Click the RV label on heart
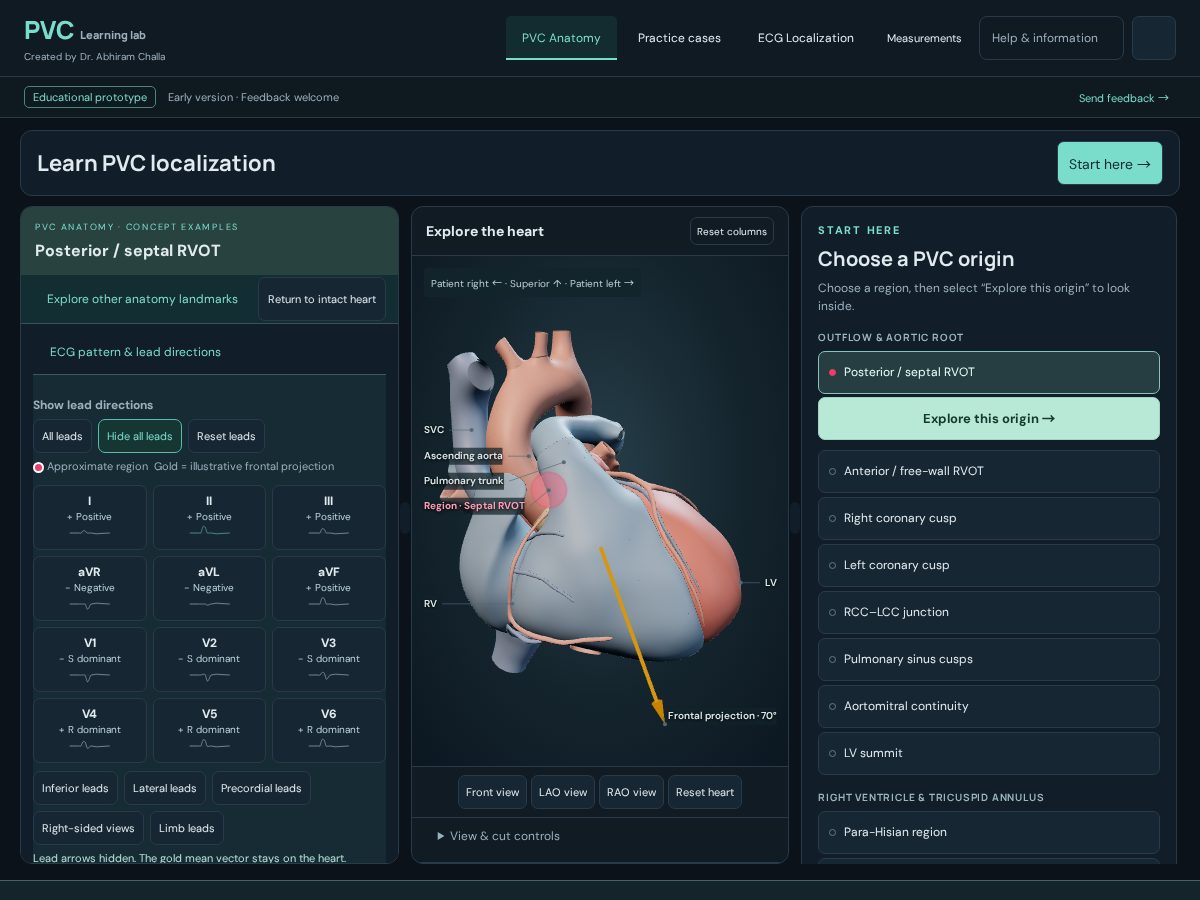 (430, 604)
